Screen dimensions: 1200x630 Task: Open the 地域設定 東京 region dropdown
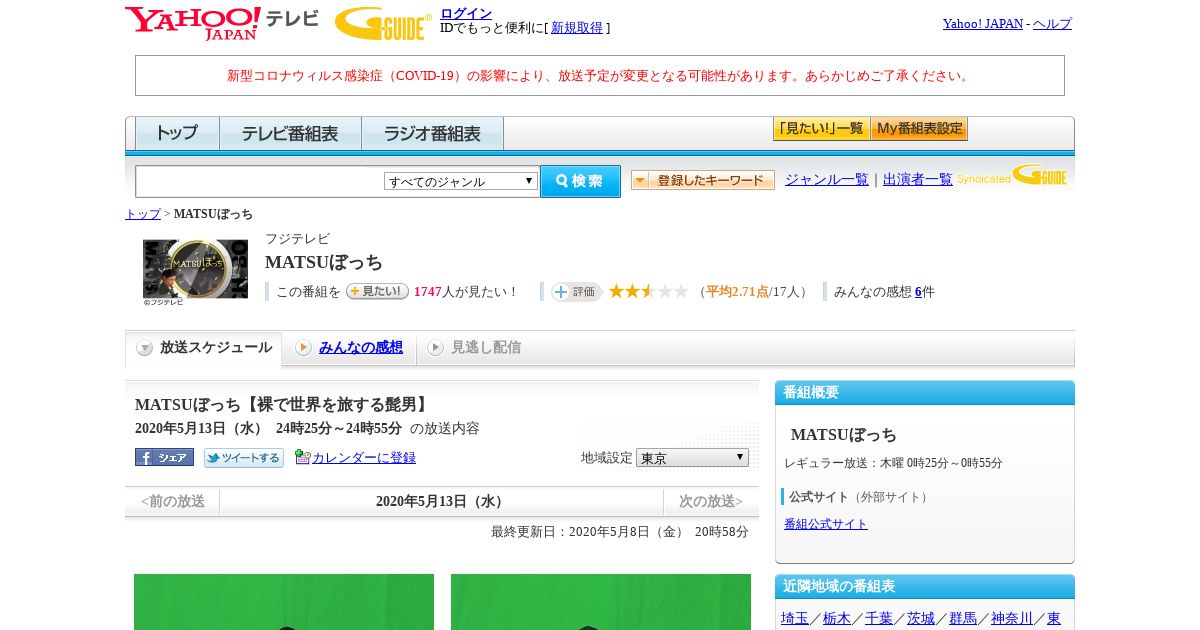pos(692,457)
